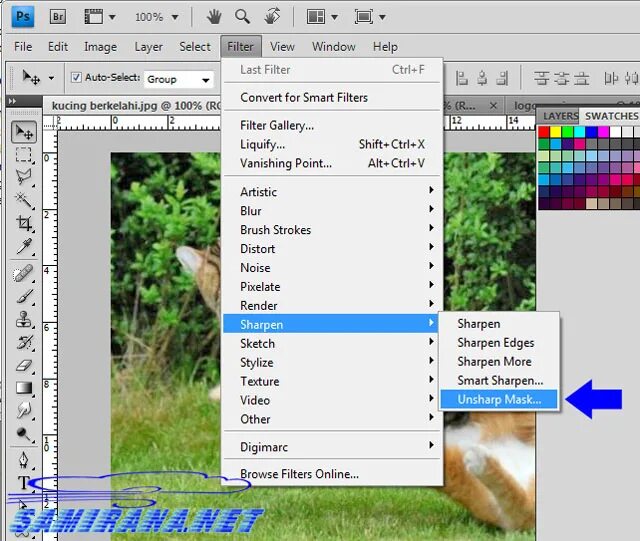Image resolution: width=640 pixels, height=541 pixels.
Task: Click the align left edges icon
Action: tap(461, 78)
